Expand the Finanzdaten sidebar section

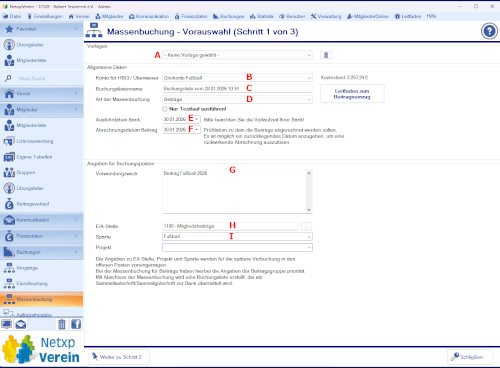coord(76,236)
